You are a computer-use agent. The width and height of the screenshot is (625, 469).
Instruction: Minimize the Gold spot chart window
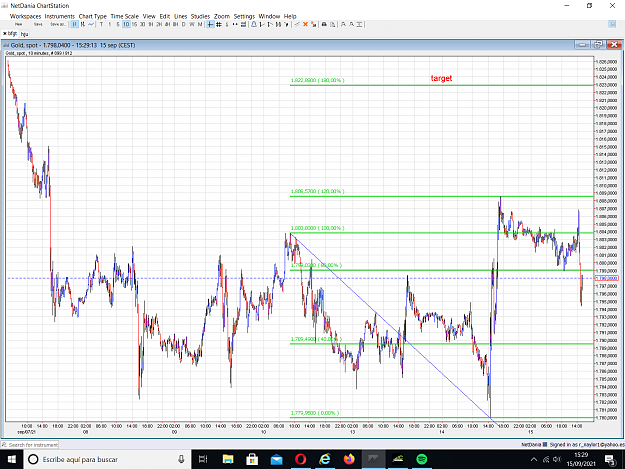pos(582,45)
